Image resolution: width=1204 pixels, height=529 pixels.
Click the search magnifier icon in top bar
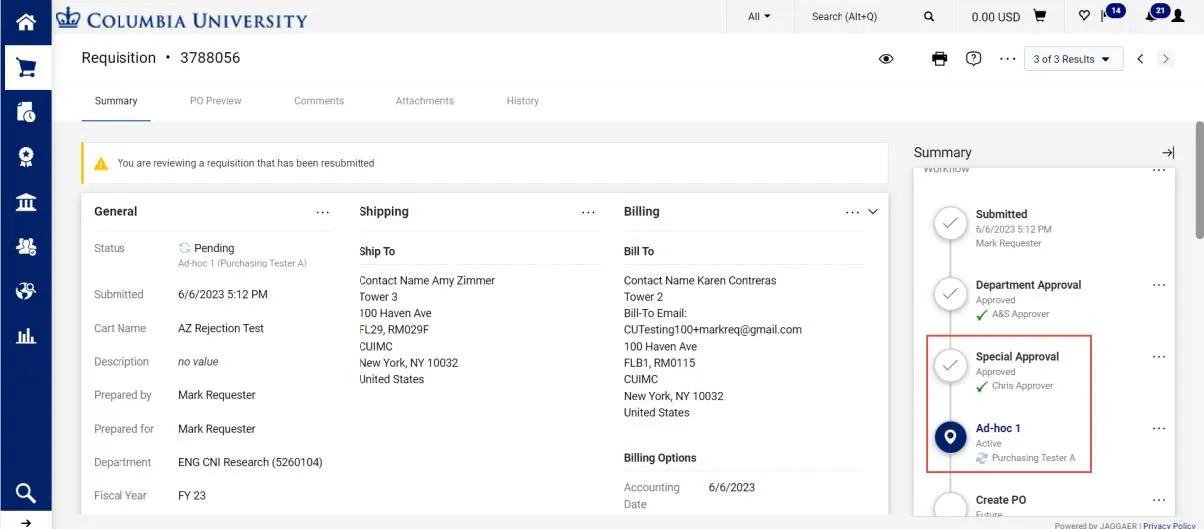929,17
